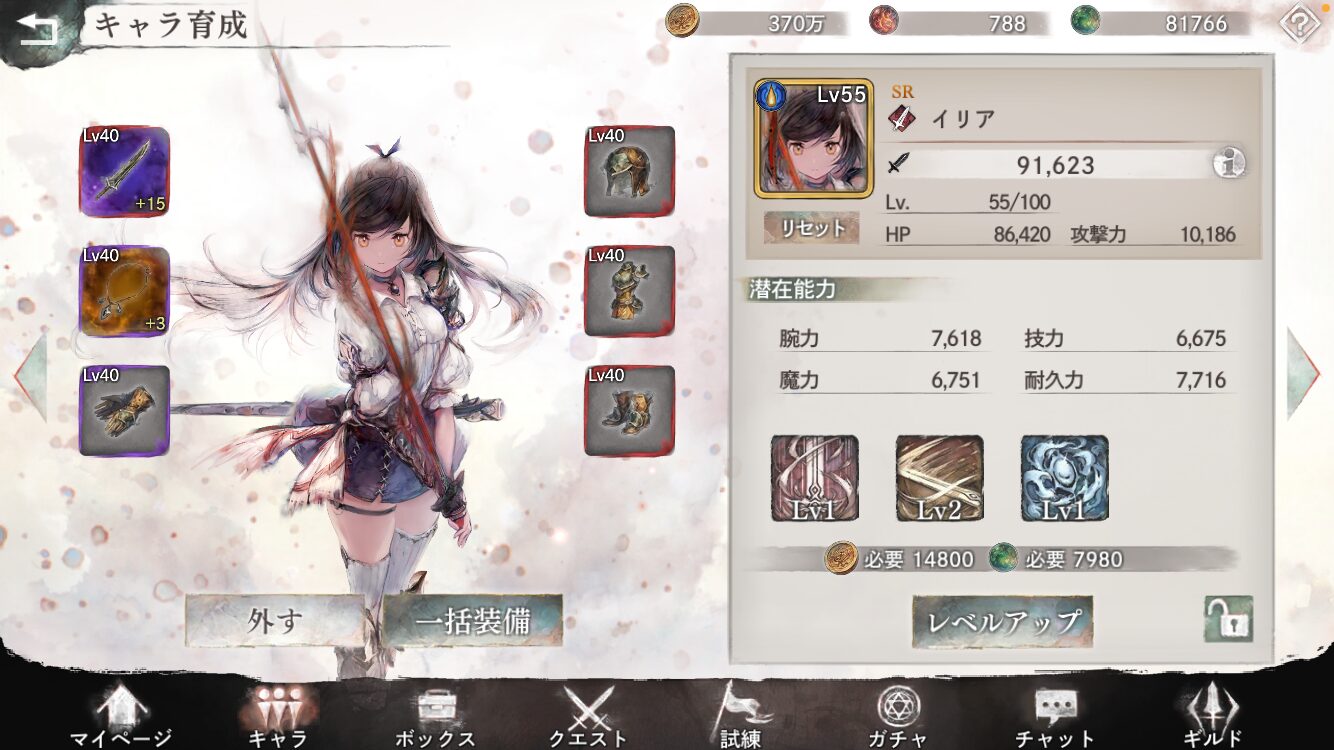1334x750 pixels.
Task: Select the Lv40 body armor slot
Action: click(x=630, y=291)
